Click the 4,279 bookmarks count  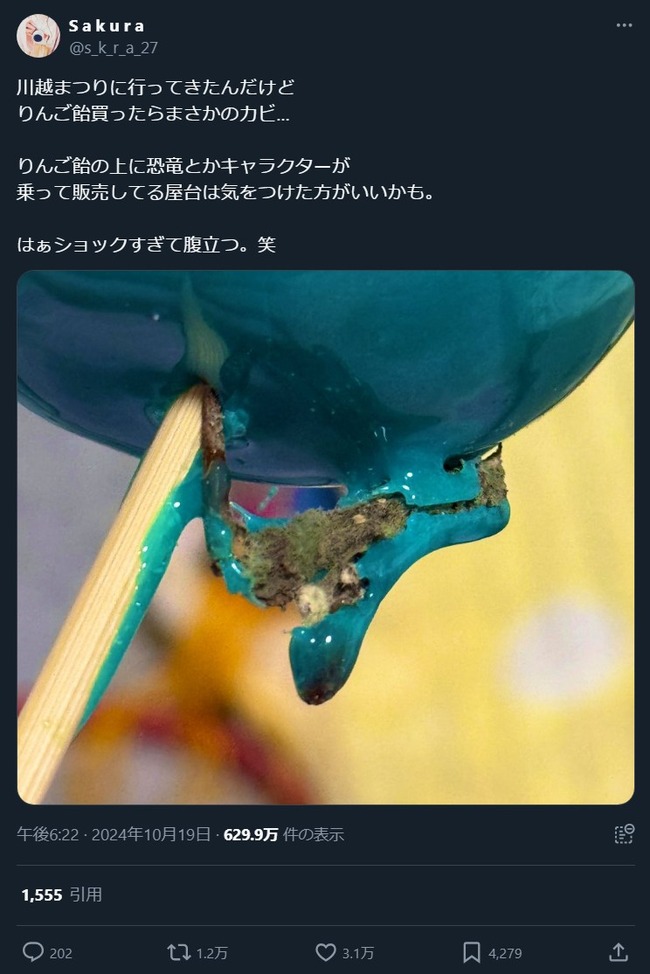click(505, 953)
